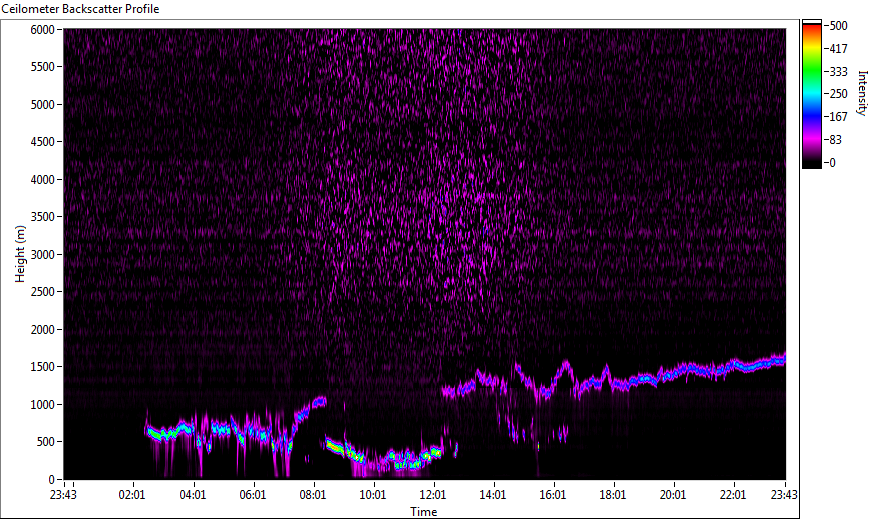872x519 pixels.
Task: Click the ending 23:43 time label
Action: (x=784, y=495)
